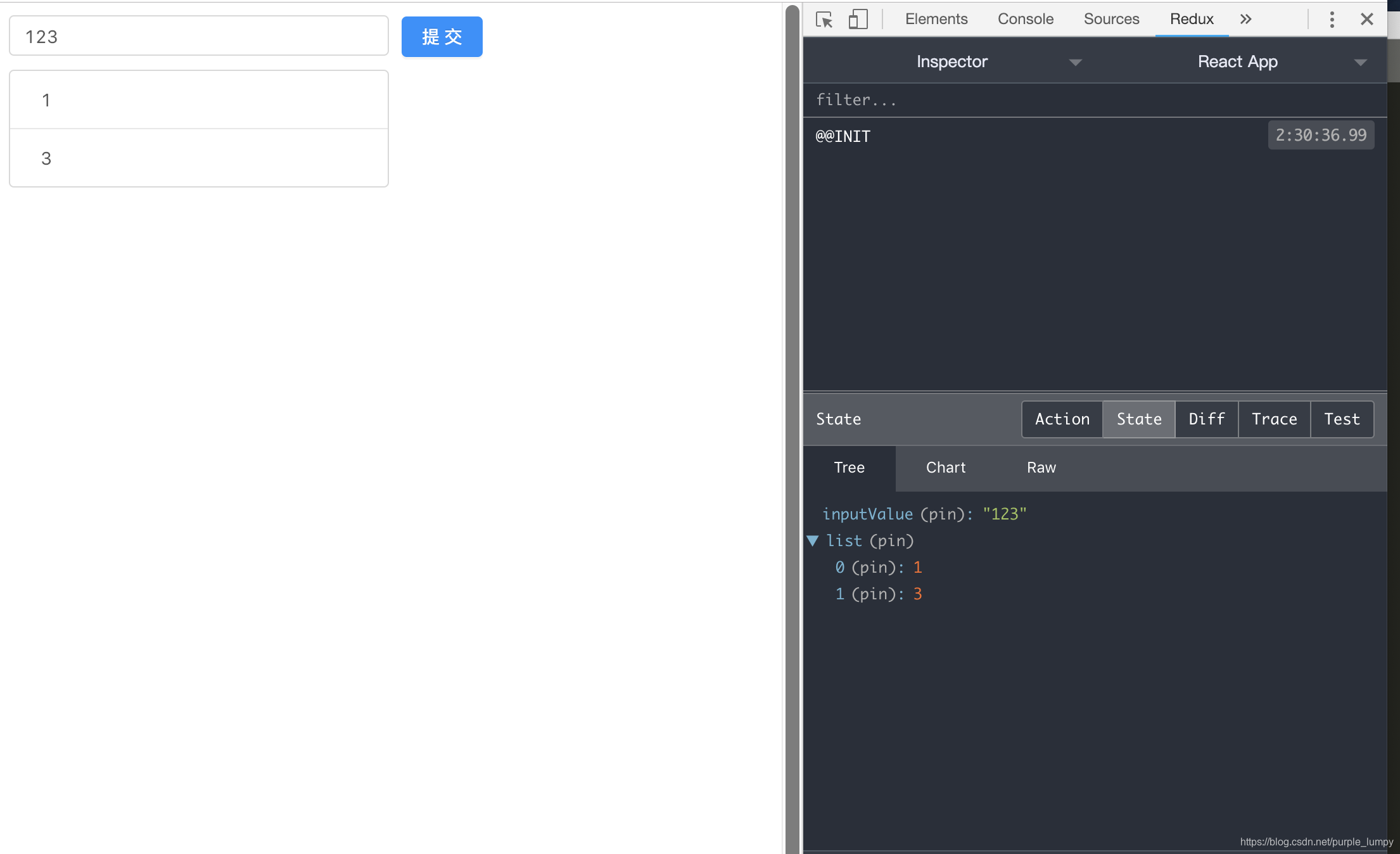1400x854 pixels.
Task: Toggle the device toolbar icon
Action: tap(858, 20)
